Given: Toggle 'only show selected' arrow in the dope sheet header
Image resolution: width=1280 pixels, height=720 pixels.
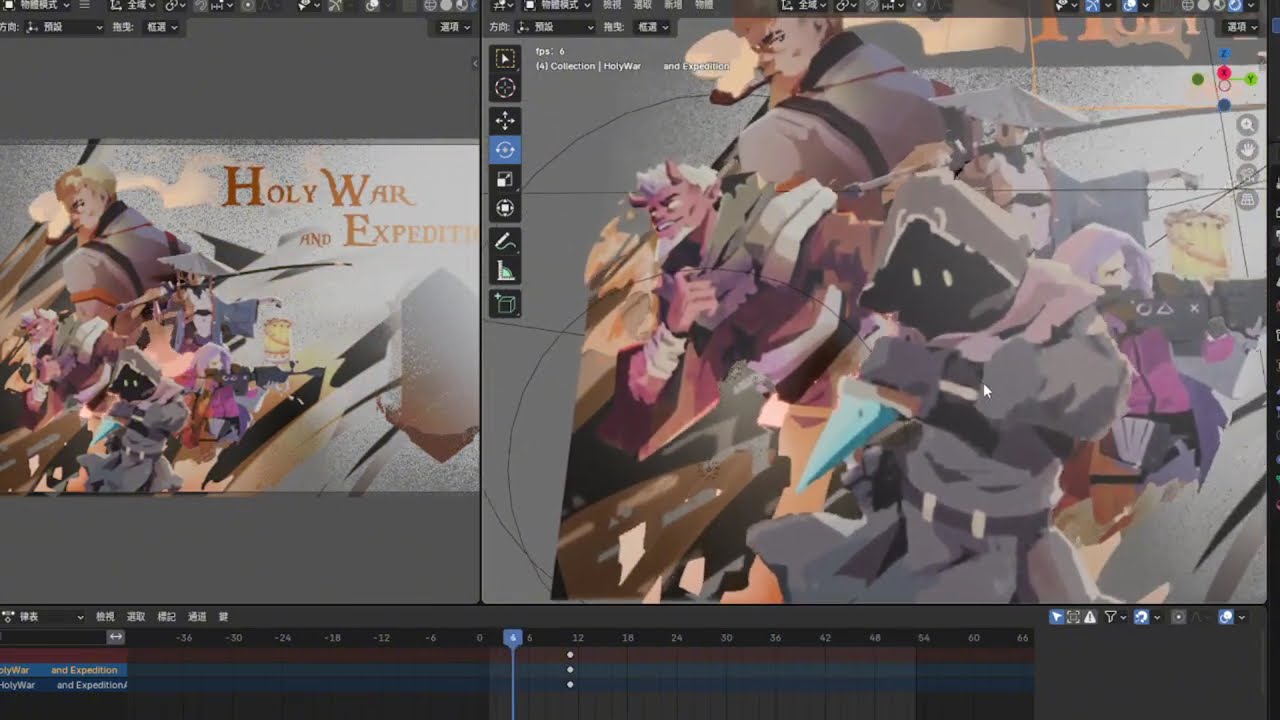Looking at the screenshot, I should coord(1057,617).
